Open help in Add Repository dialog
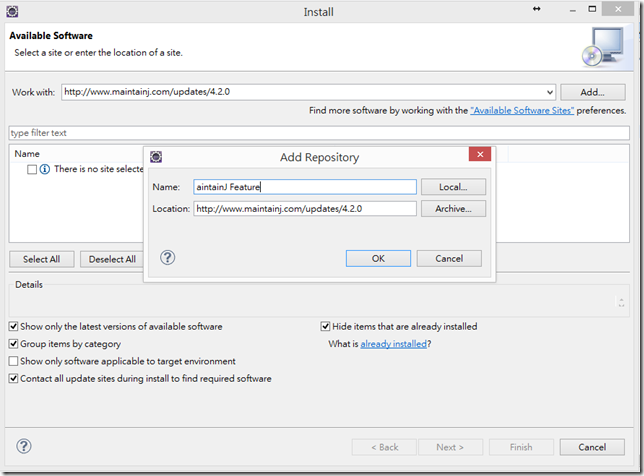The height and width of the screenshot is (476, 644). (168, 258)
